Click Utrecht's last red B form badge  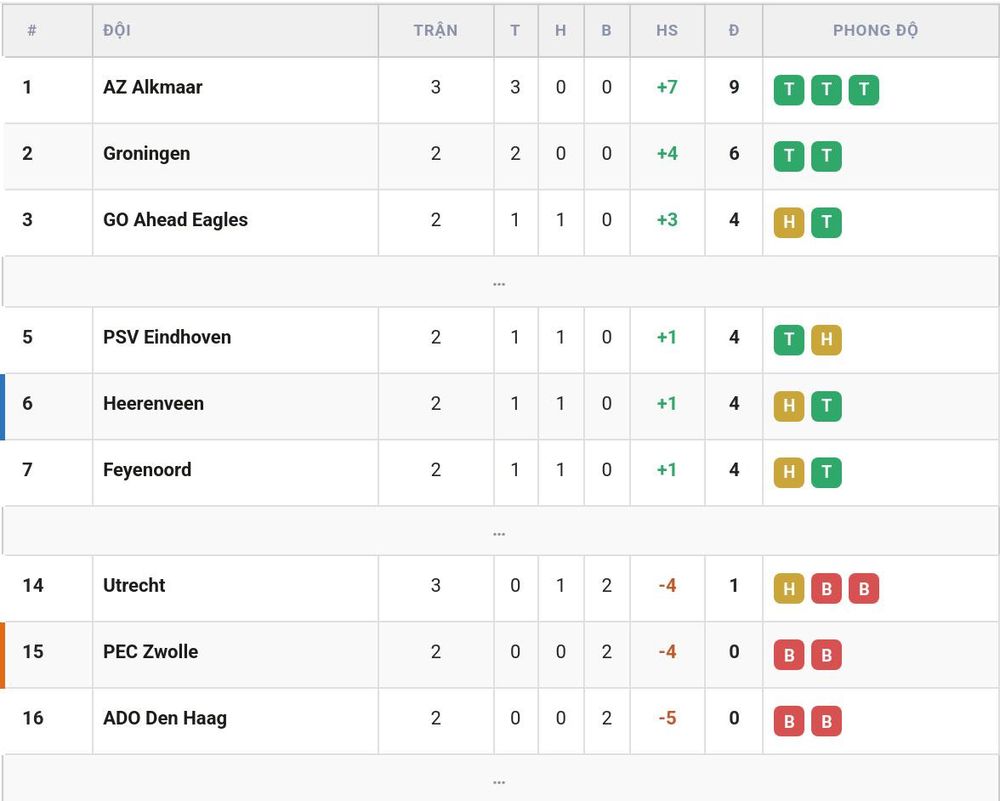click(x=864, y=589)
